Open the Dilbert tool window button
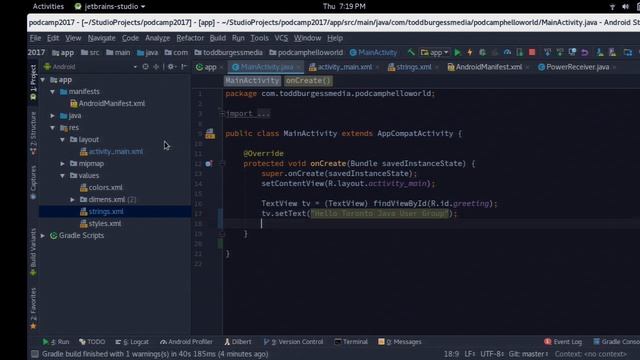The height and width of the screenshot is (360, 640). (238, 342)
